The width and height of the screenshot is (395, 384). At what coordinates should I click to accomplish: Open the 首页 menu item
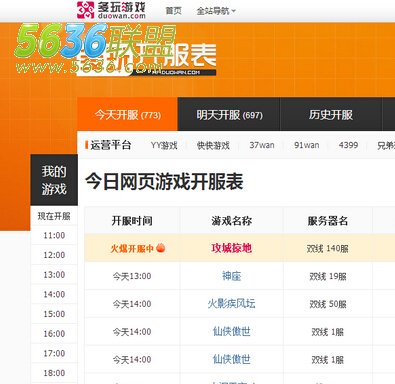pos(174,11)
